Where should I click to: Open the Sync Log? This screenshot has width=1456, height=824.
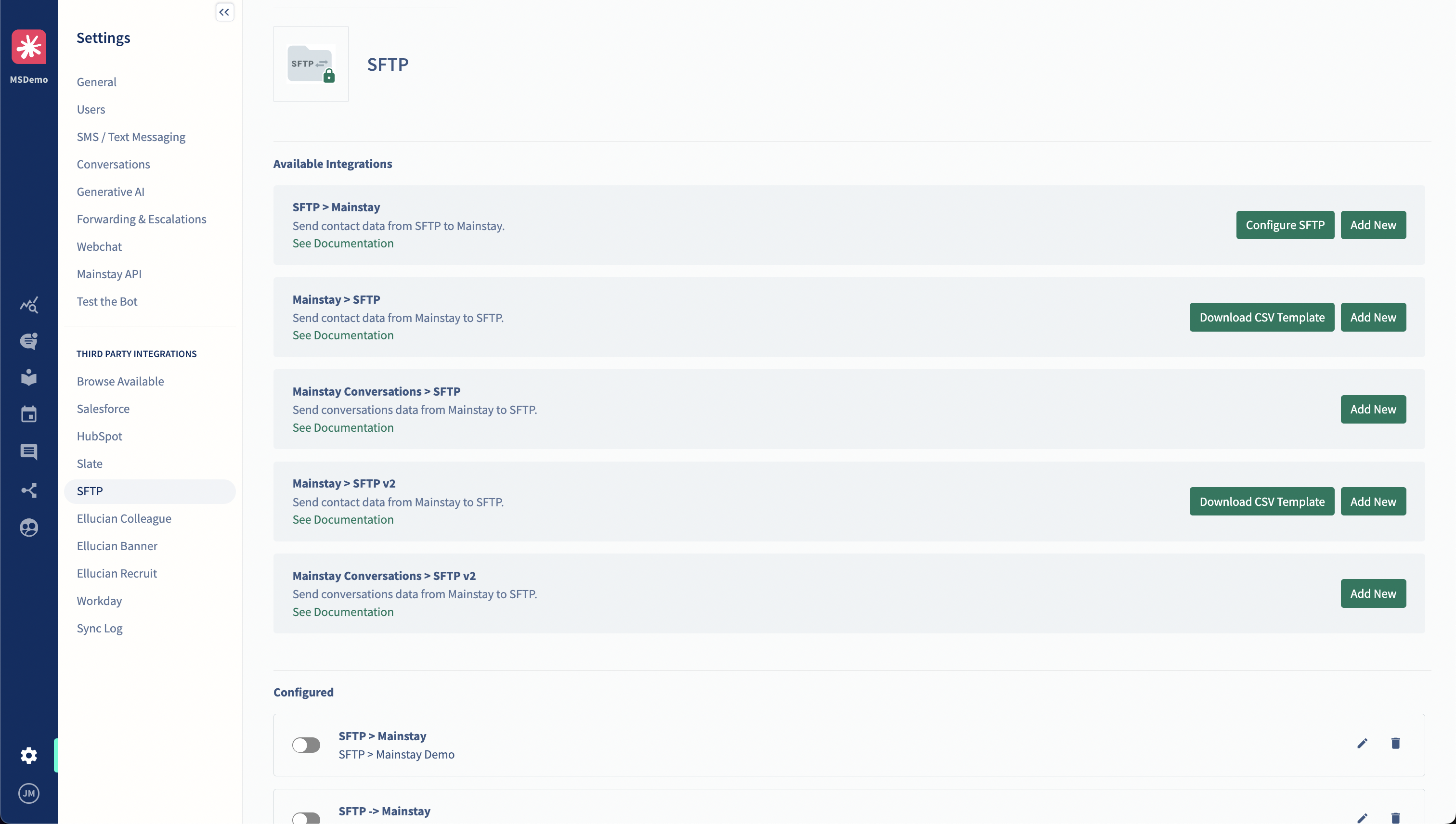pyautogui.click(x=100, y=628)
